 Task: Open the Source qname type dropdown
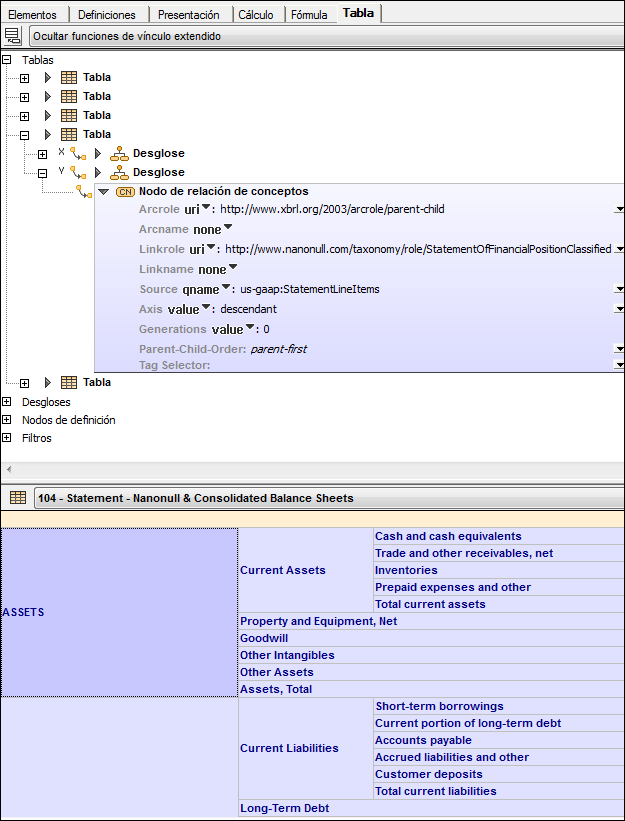click(x=227, y=288)
